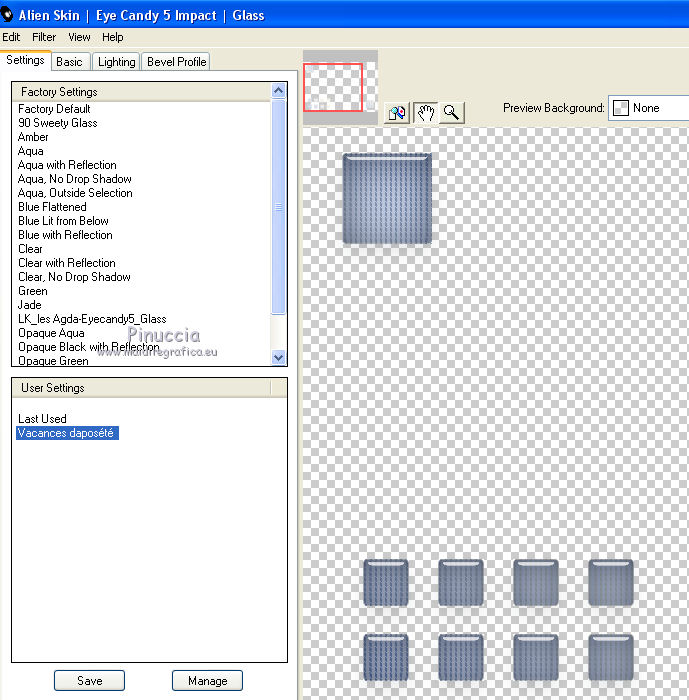This screenshot has width=689, height=700.
Task: Click the large glass square in the preview
Action: (387, 198)
